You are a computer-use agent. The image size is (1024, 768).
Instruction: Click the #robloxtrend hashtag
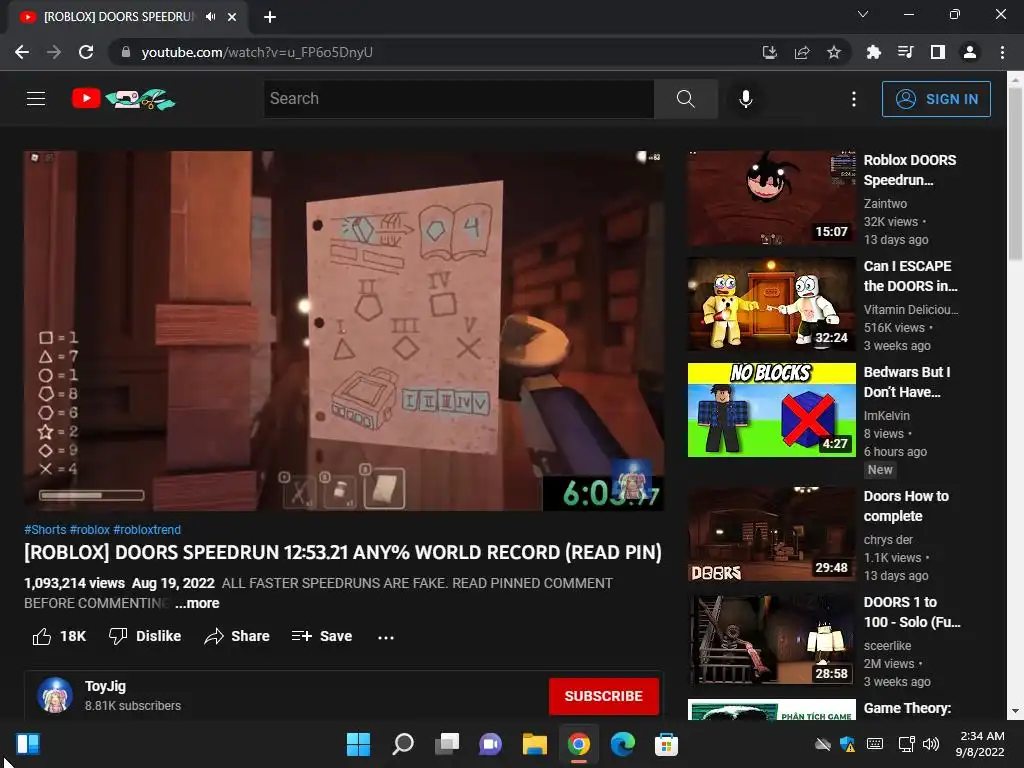pos(147,530)
